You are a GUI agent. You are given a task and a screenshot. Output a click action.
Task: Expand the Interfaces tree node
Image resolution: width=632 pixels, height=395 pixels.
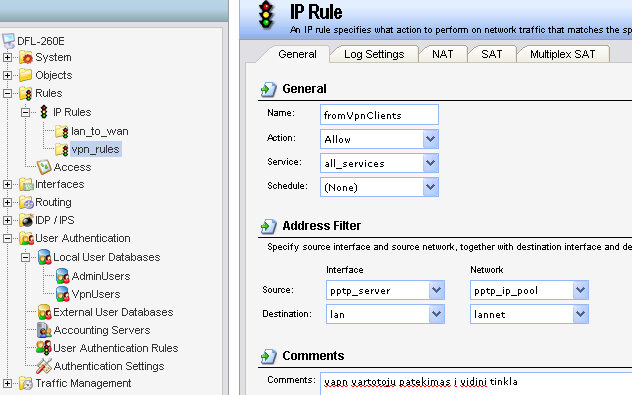[7, 185]
